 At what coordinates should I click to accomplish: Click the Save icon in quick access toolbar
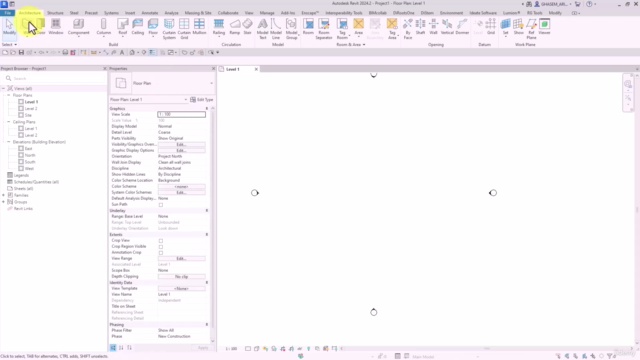tap(21, 53)
